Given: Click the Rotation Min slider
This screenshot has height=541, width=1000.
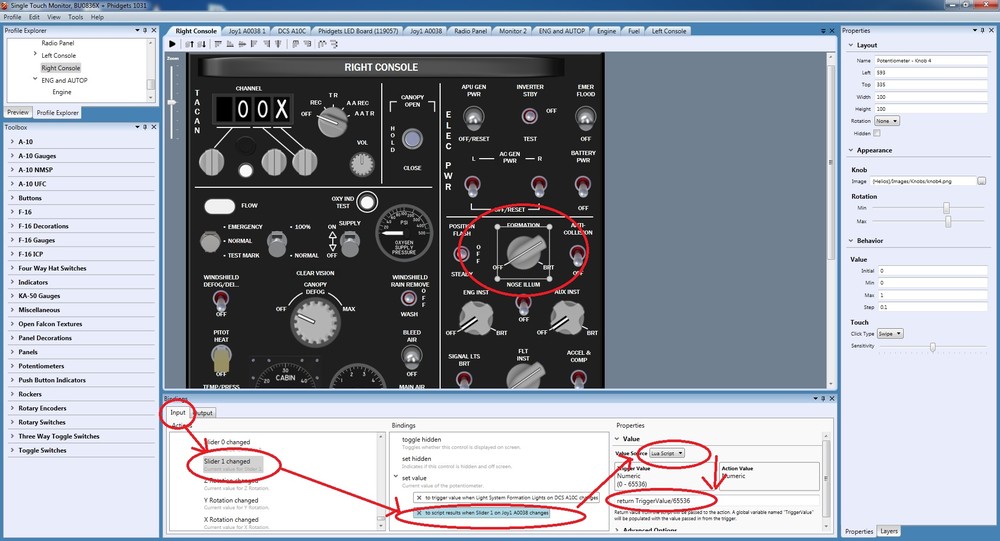Looking at the screenshot, I should click(946, 208).
